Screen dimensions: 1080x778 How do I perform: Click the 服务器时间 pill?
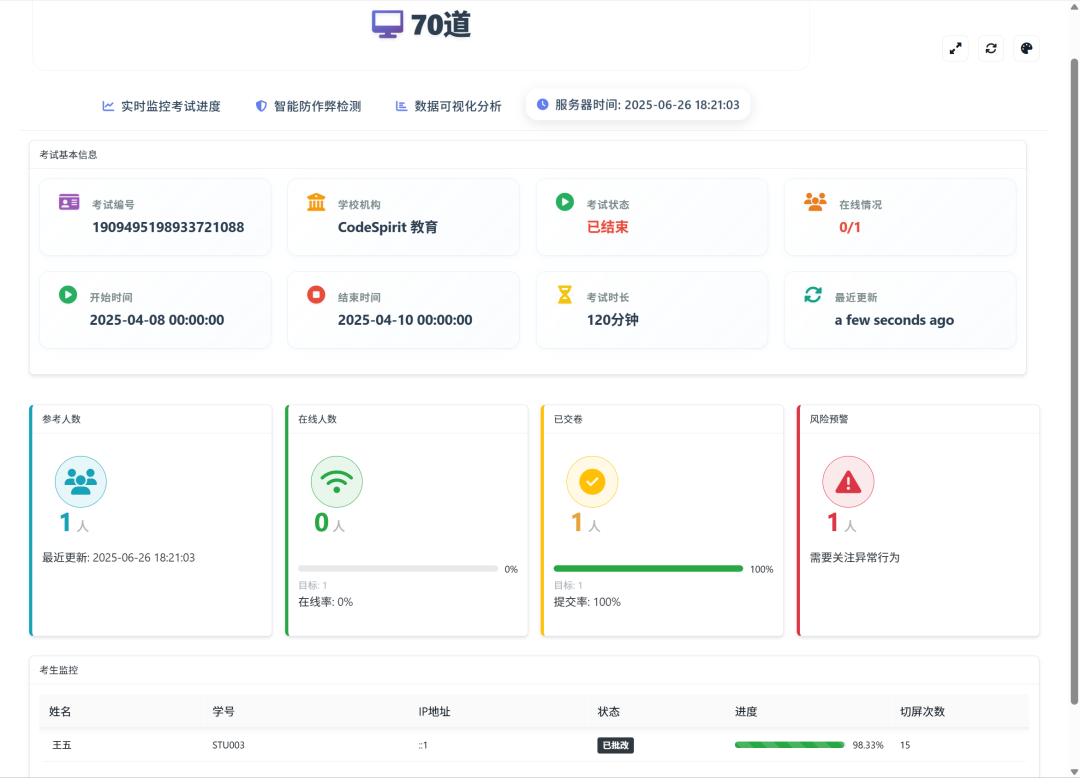pos(638,105)
